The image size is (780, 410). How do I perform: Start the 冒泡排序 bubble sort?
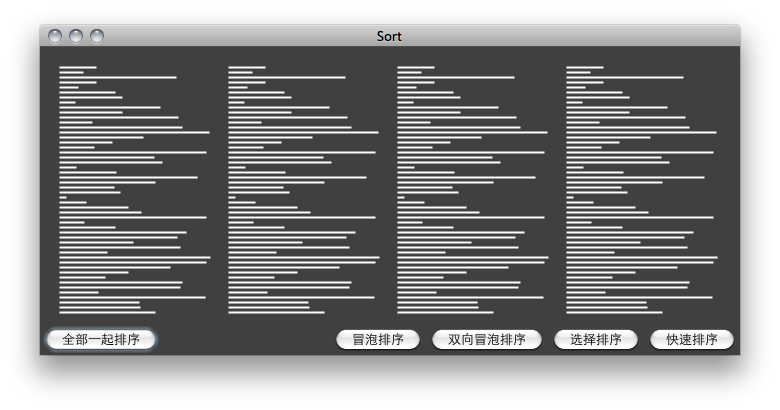click(378, 339)
